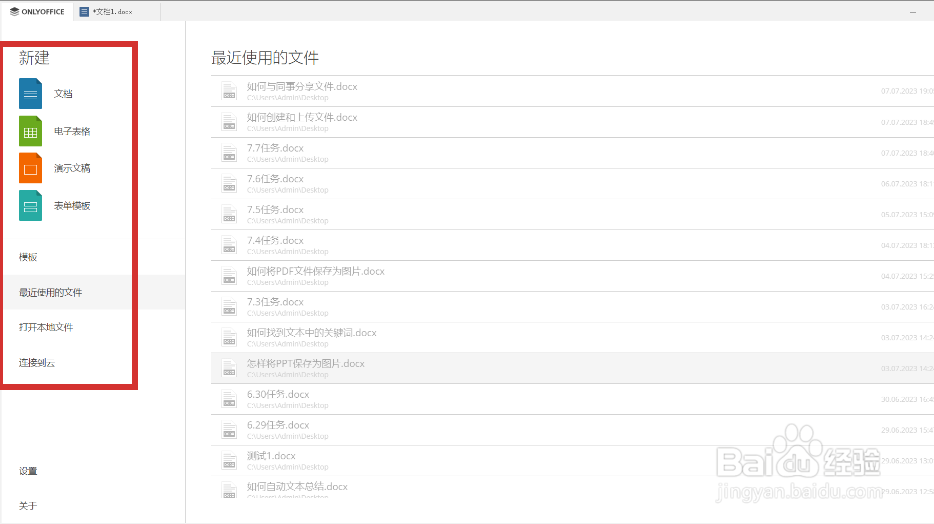
Task: Open recent file 怎样将PPT保存为图片.docx
Action: pos(572,368)
